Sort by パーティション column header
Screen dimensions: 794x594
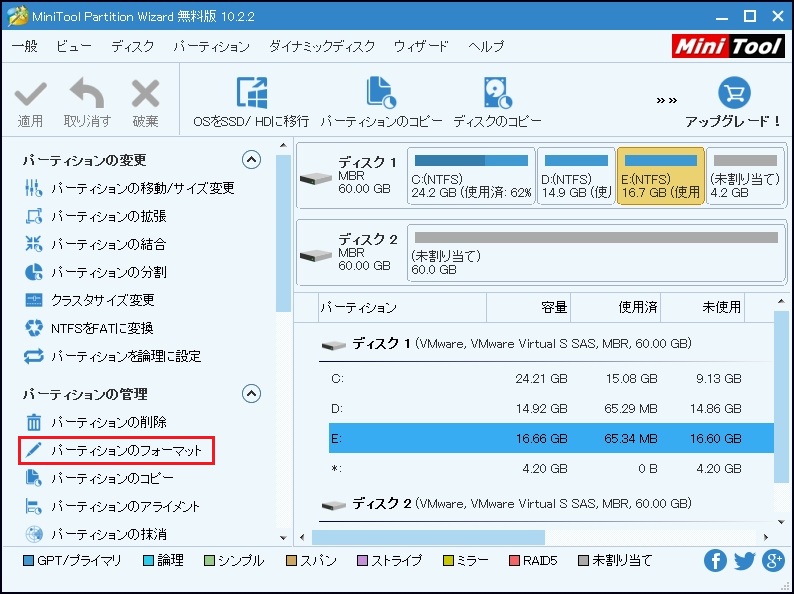pos(403,307)
